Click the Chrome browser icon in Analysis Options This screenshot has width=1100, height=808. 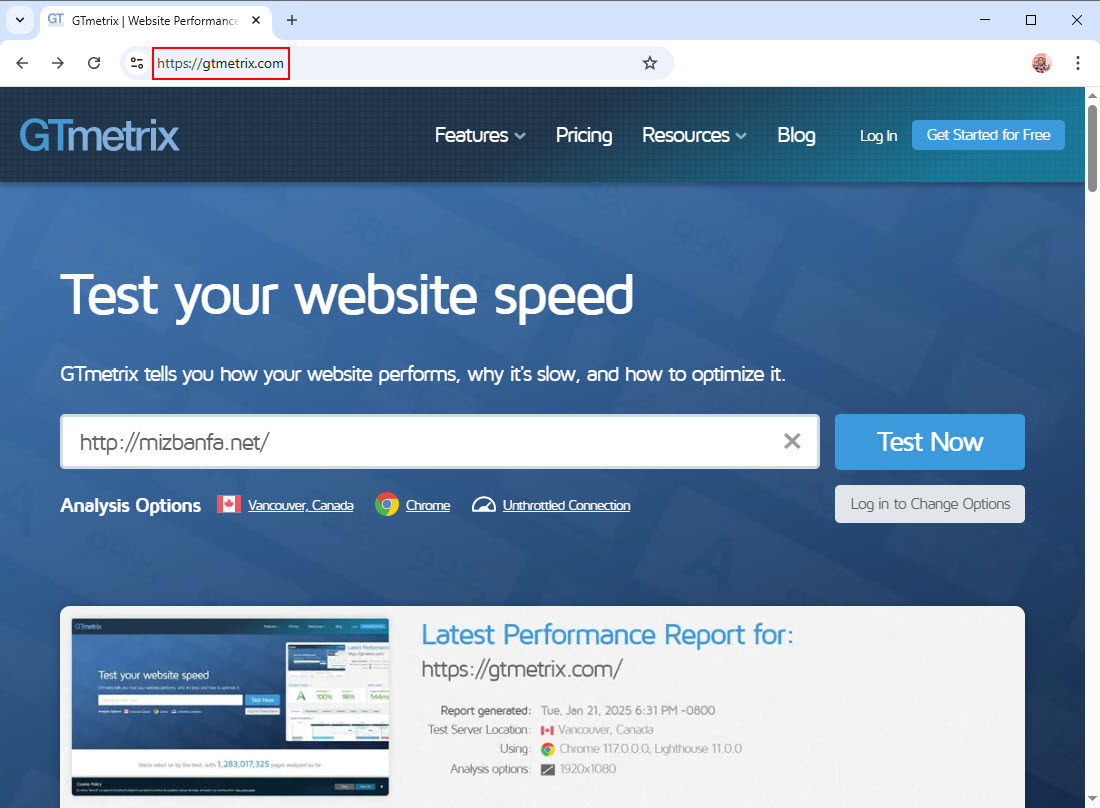387,504
